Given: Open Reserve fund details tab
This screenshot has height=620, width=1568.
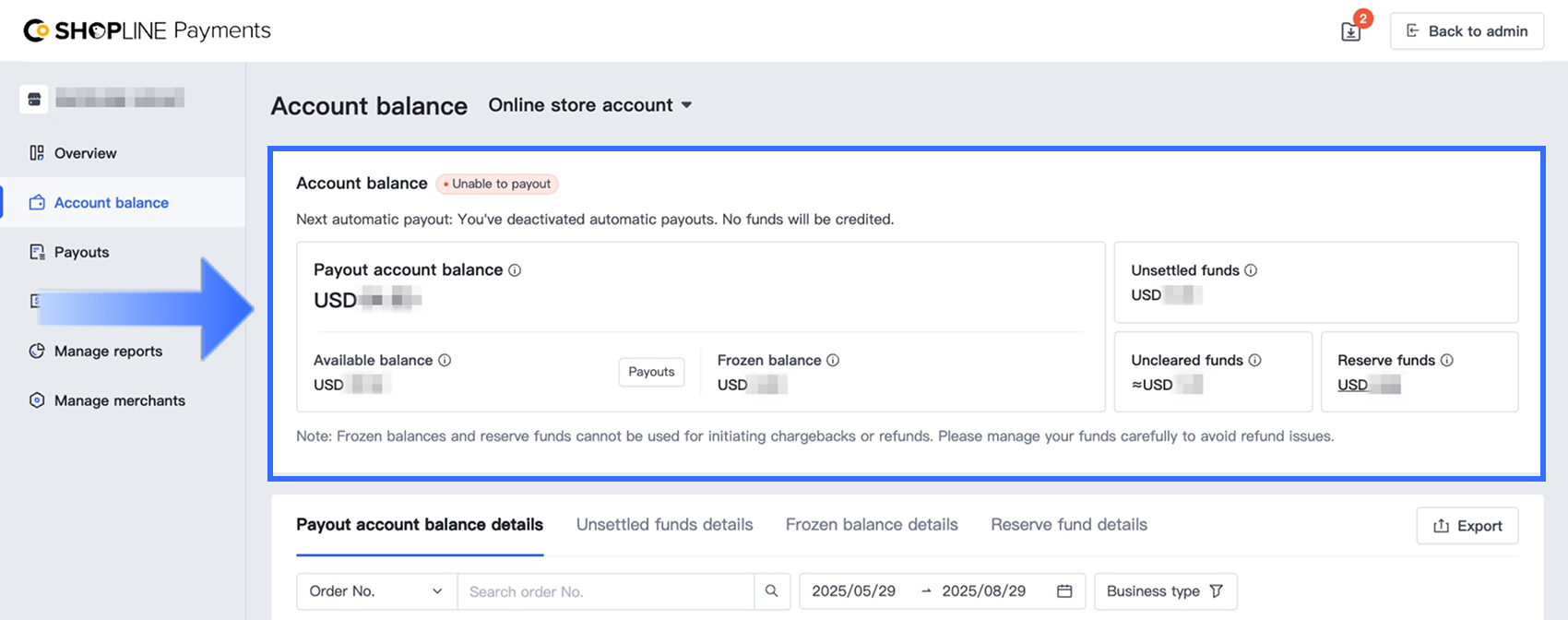Looking at the screenshot, I should [x=1069, y=525].
